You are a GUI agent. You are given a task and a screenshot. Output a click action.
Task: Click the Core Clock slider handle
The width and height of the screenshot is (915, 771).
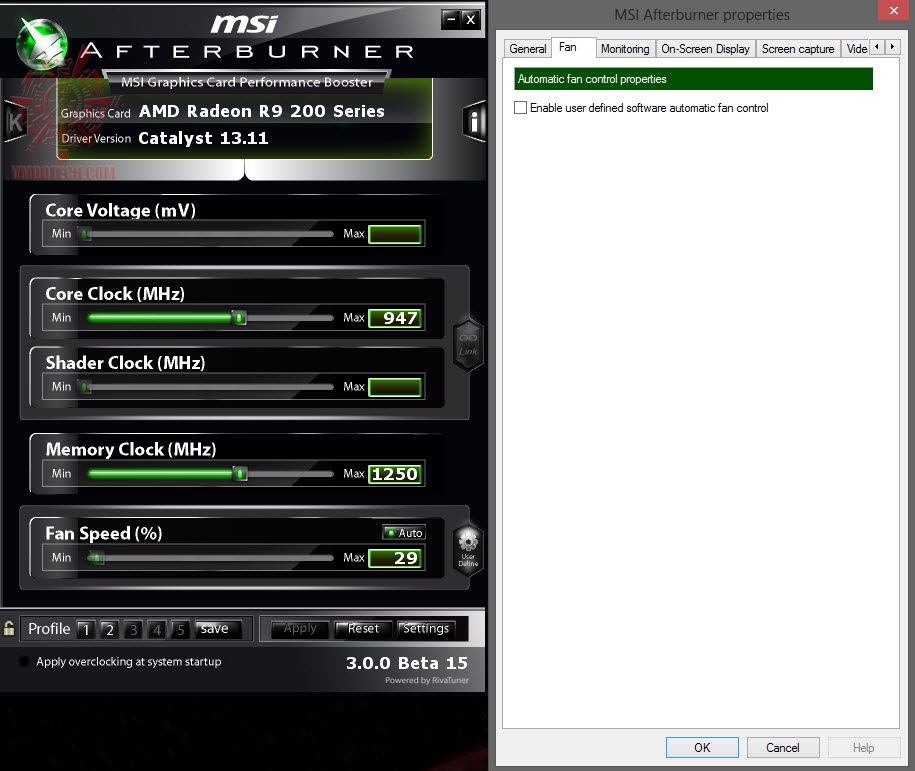(x=239, y=318)
